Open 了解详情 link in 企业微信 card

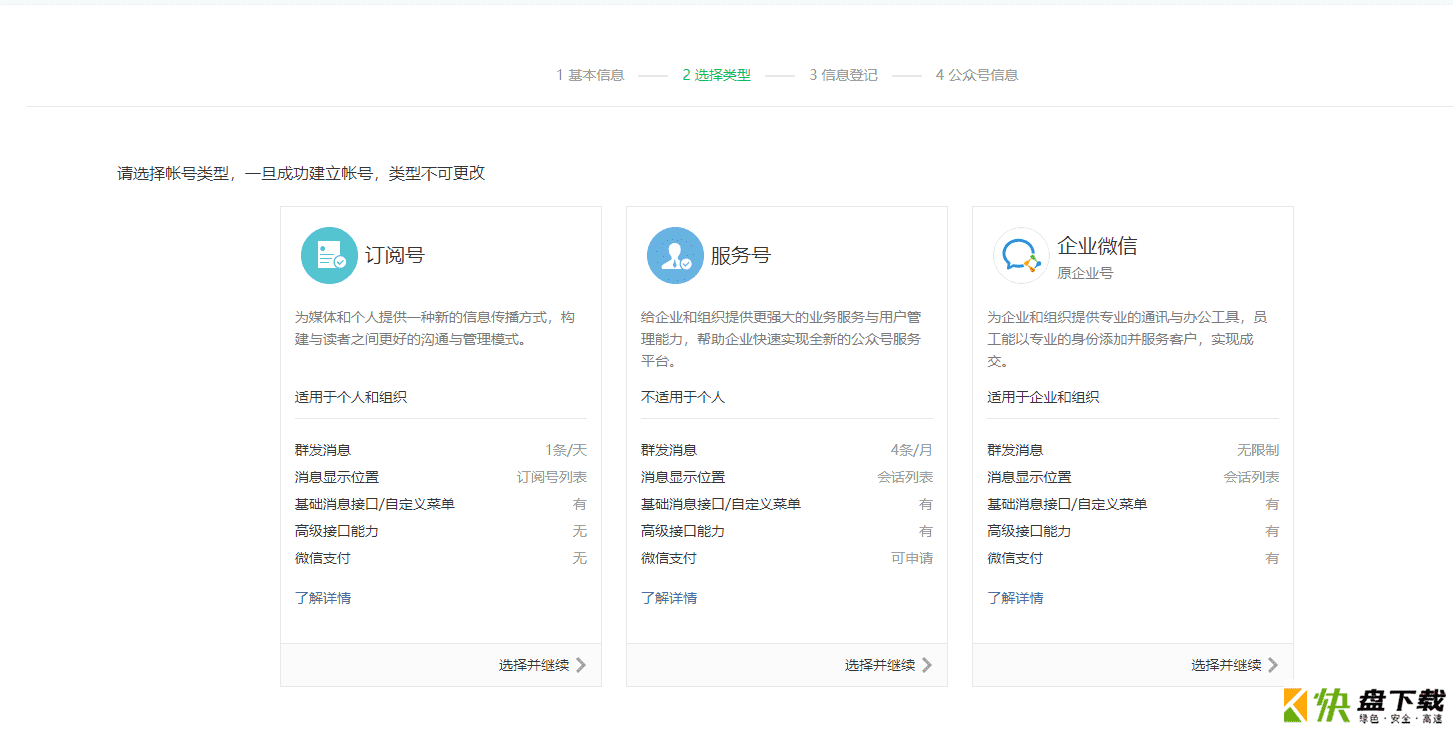click(1015, 598)
